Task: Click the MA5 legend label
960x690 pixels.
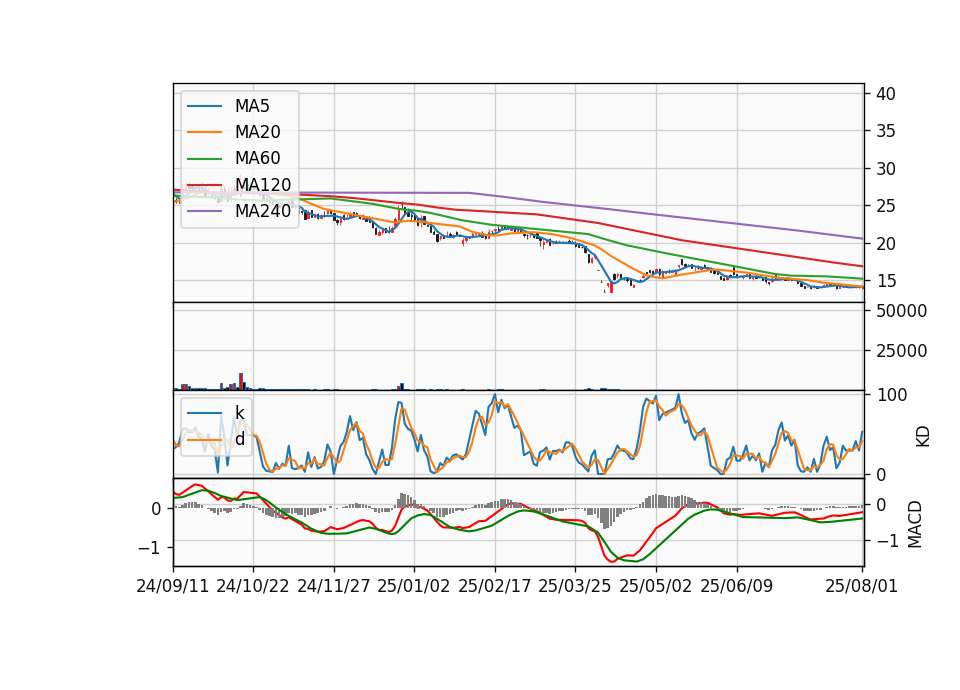Action: click(x=252, y=106)
